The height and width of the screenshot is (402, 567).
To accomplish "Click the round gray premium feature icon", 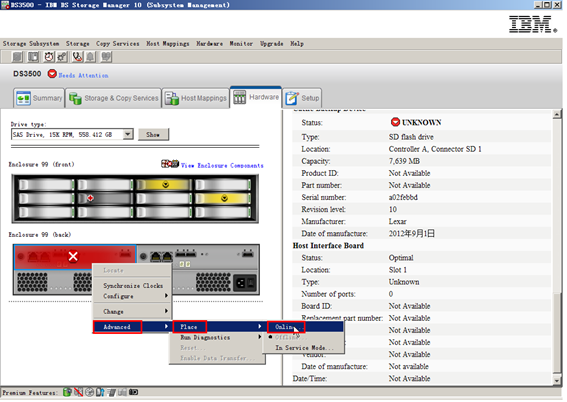I will 90,392.
